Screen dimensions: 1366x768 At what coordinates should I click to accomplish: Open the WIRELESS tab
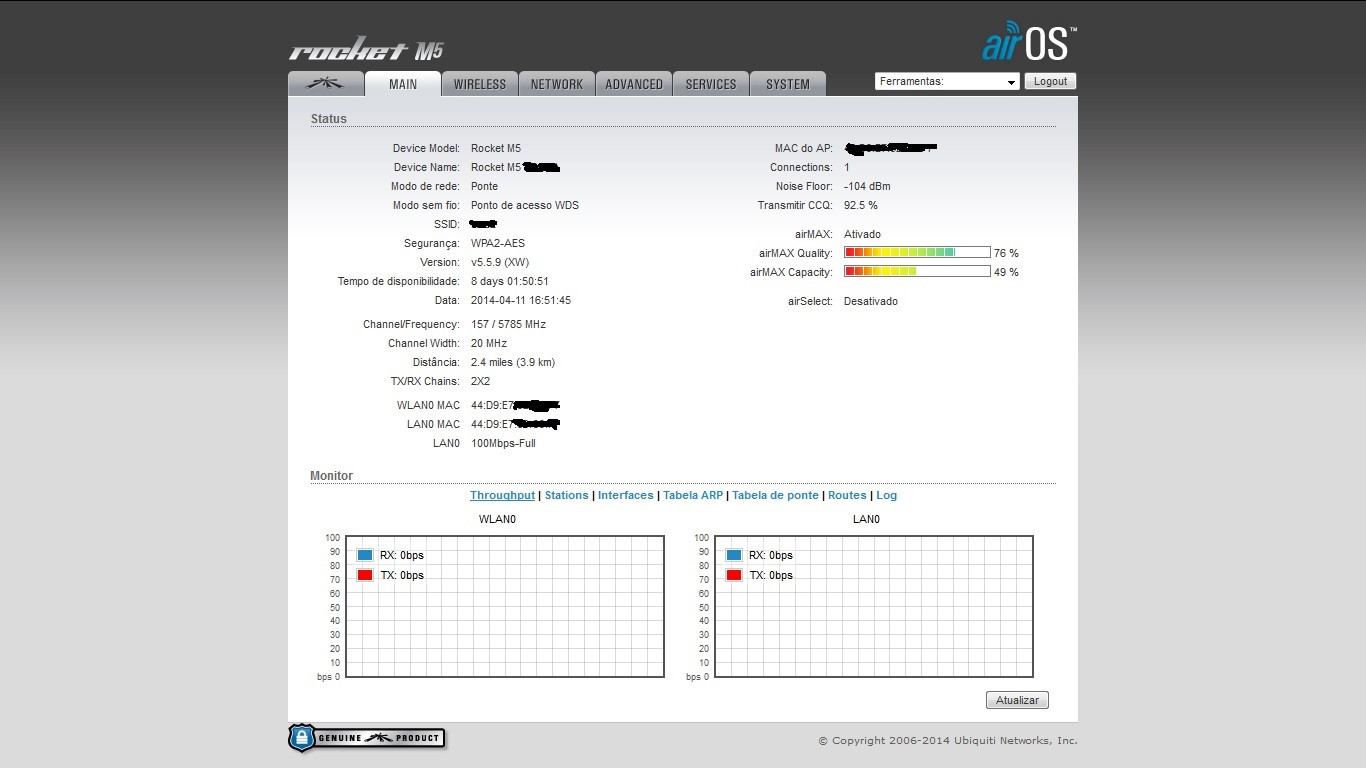coord(480,84)
